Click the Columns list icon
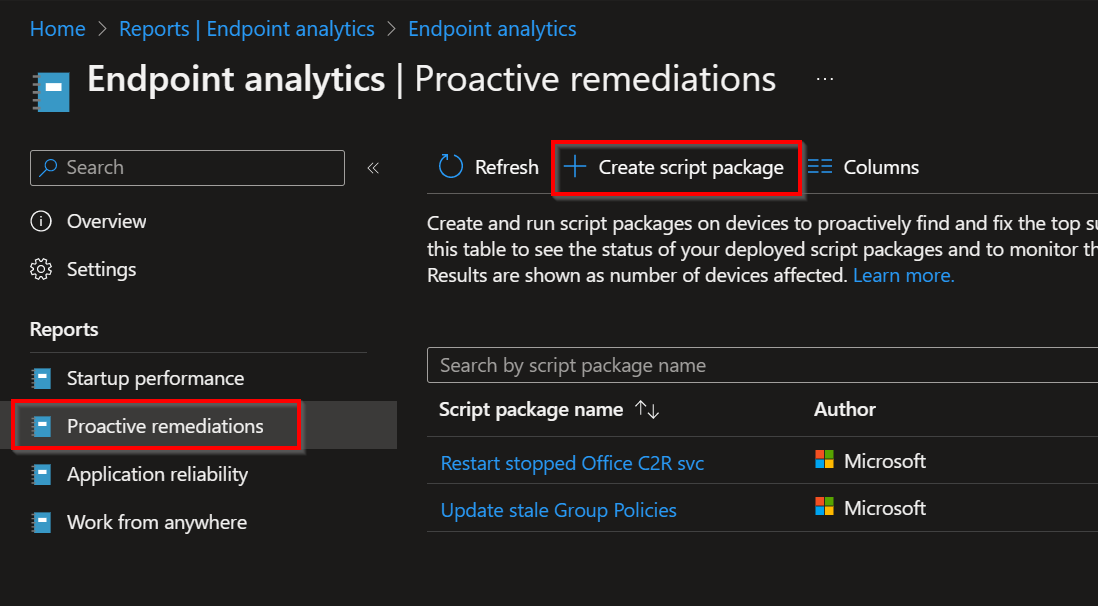 coord(820,167)
